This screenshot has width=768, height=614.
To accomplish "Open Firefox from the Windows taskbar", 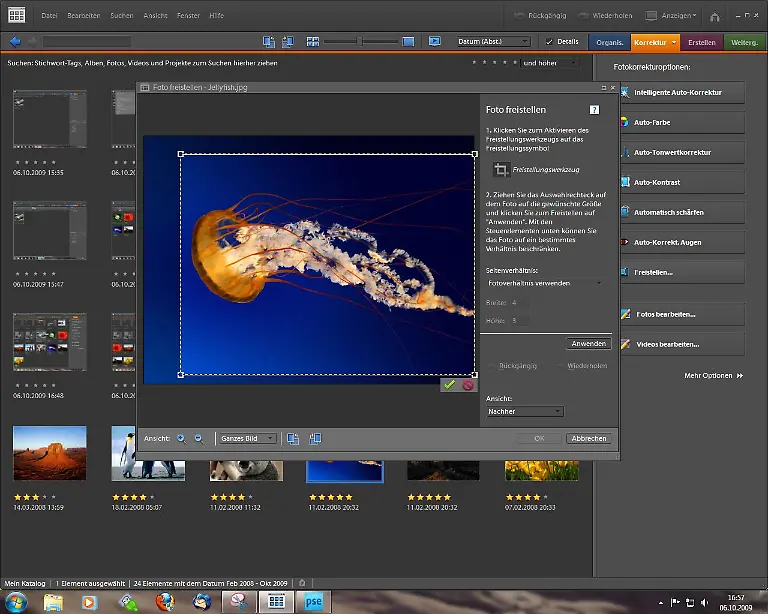I will [x=165, y=602].
